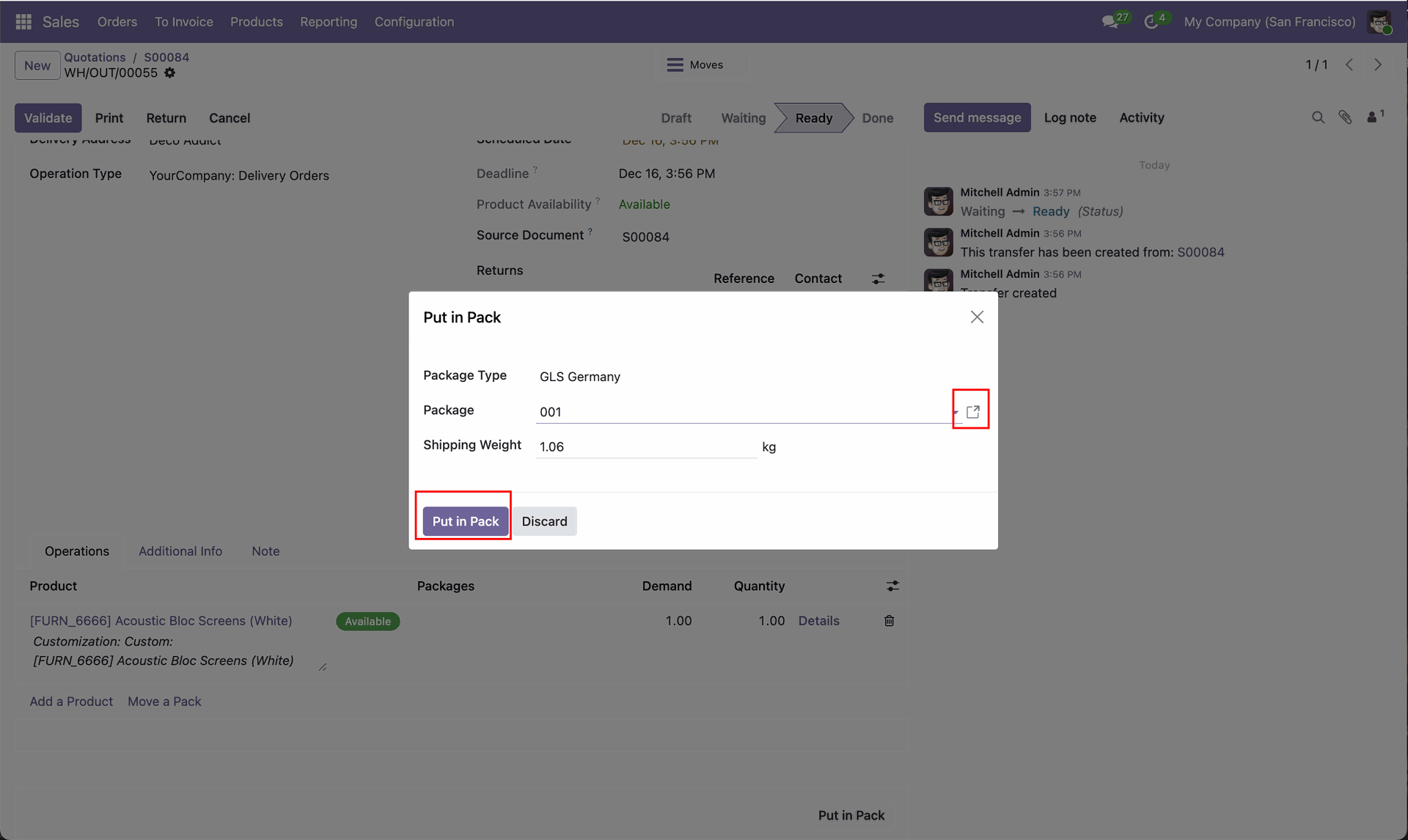The width and height of the screenshot is (1408, 840).
Task: Click the Shipping Weight input field
Action: (645, 446)
